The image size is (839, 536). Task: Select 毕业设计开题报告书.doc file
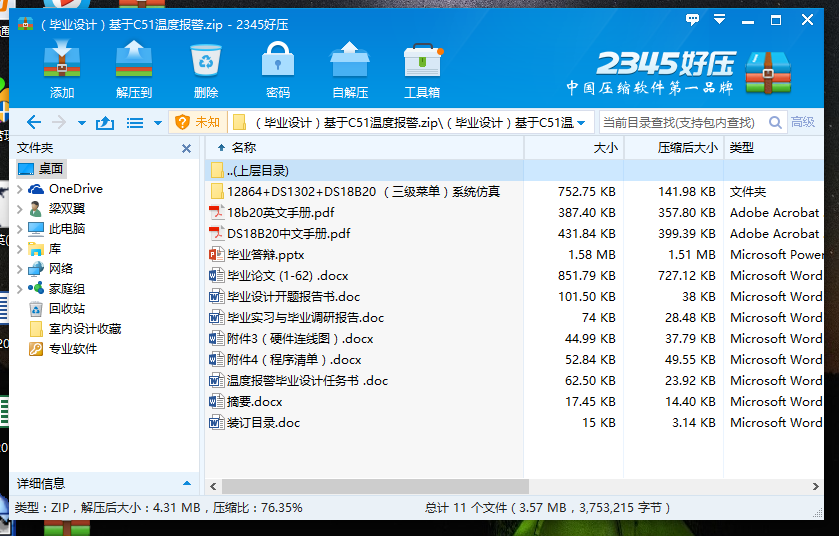tap(514, 296)
